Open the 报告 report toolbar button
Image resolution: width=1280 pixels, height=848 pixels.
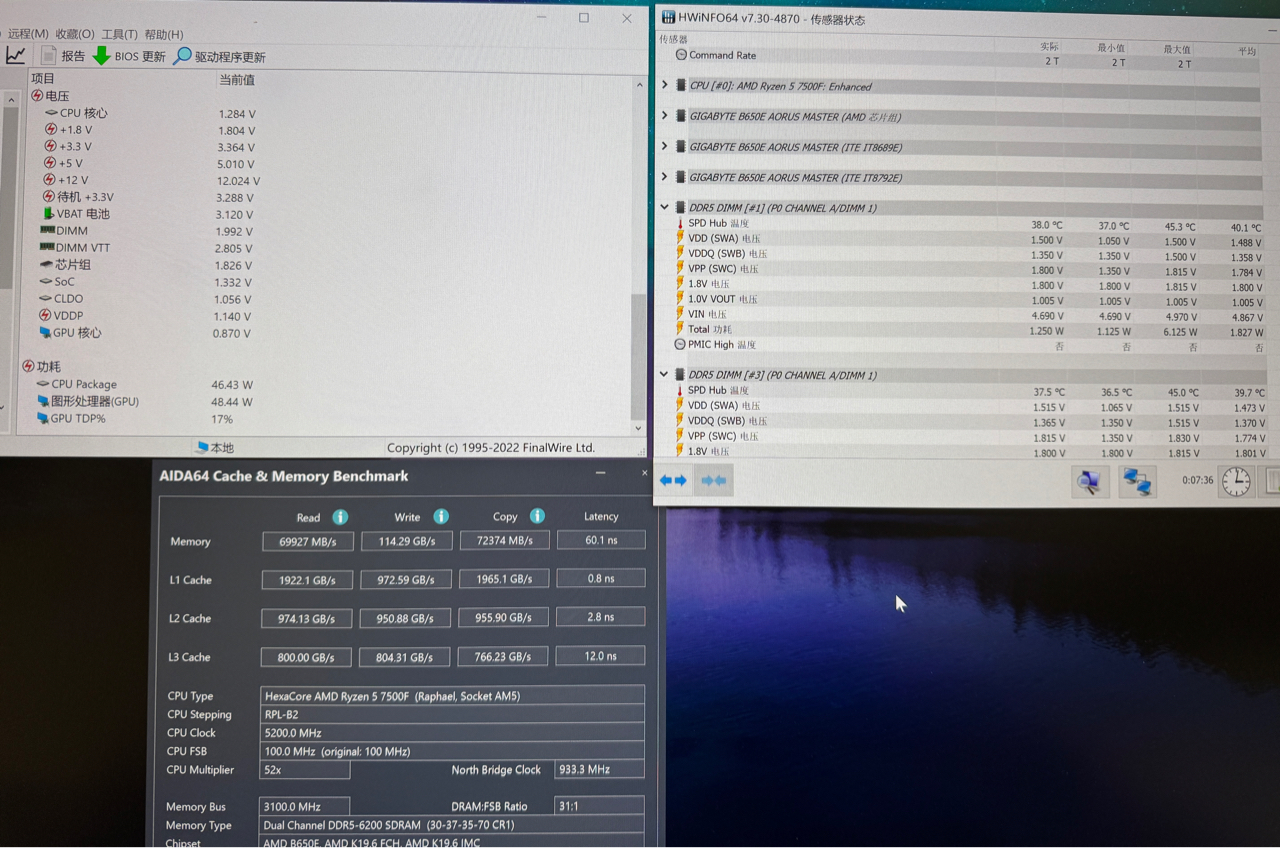(x=62, y=56)
